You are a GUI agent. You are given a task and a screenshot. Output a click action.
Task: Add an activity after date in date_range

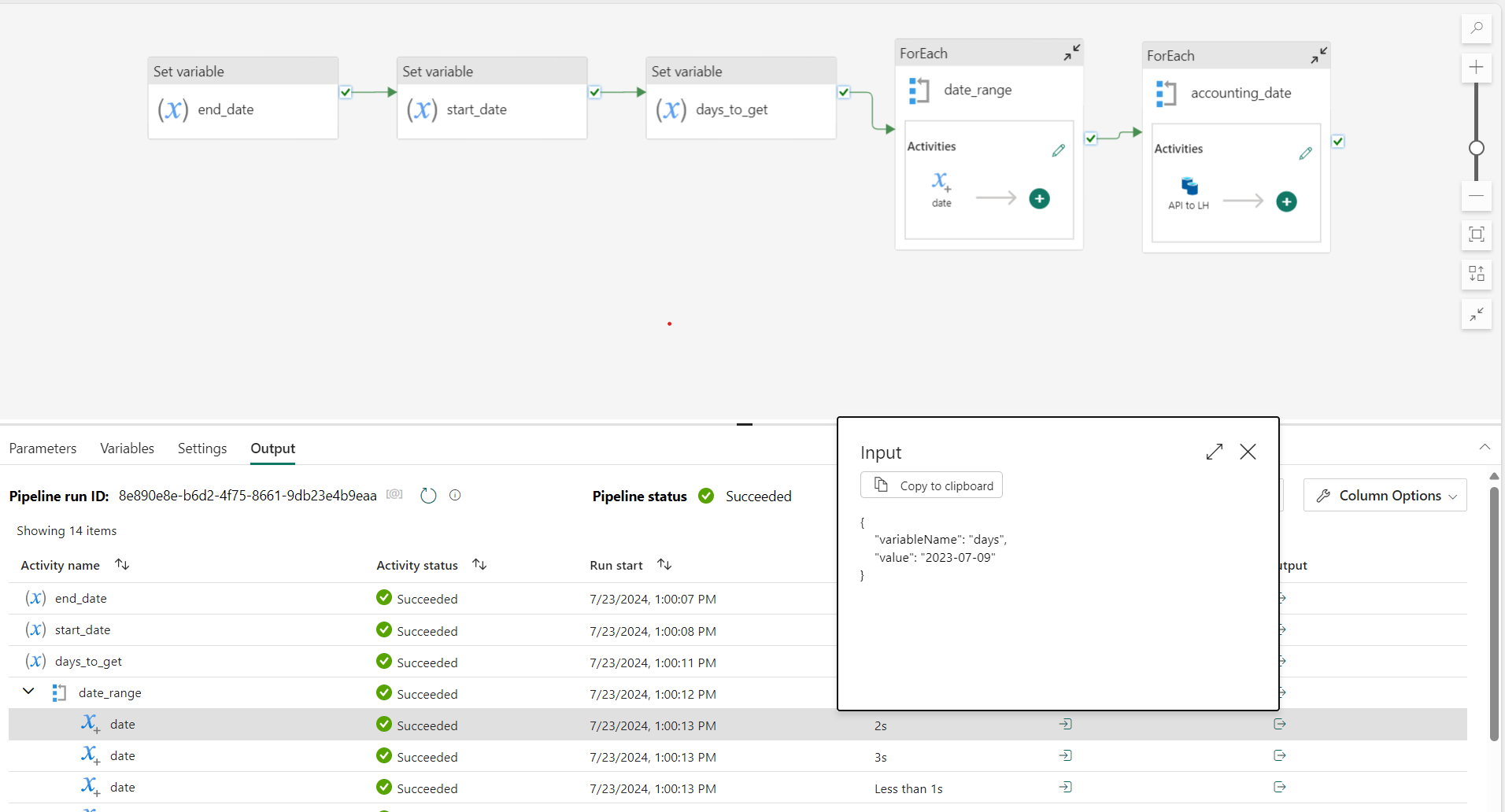(x=1040, y=198)
